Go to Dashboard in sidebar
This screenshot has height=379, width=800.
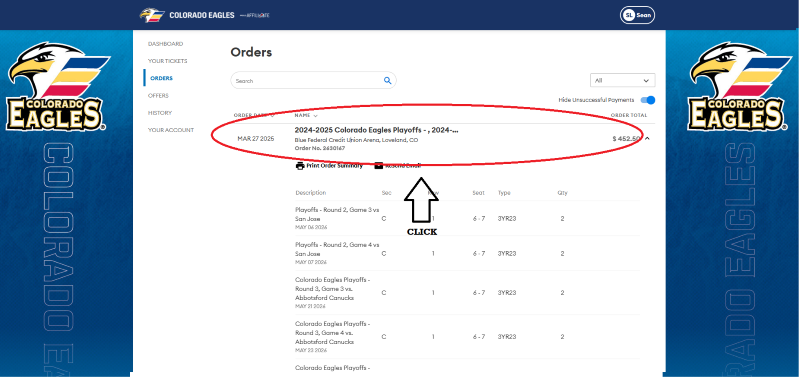165,44
